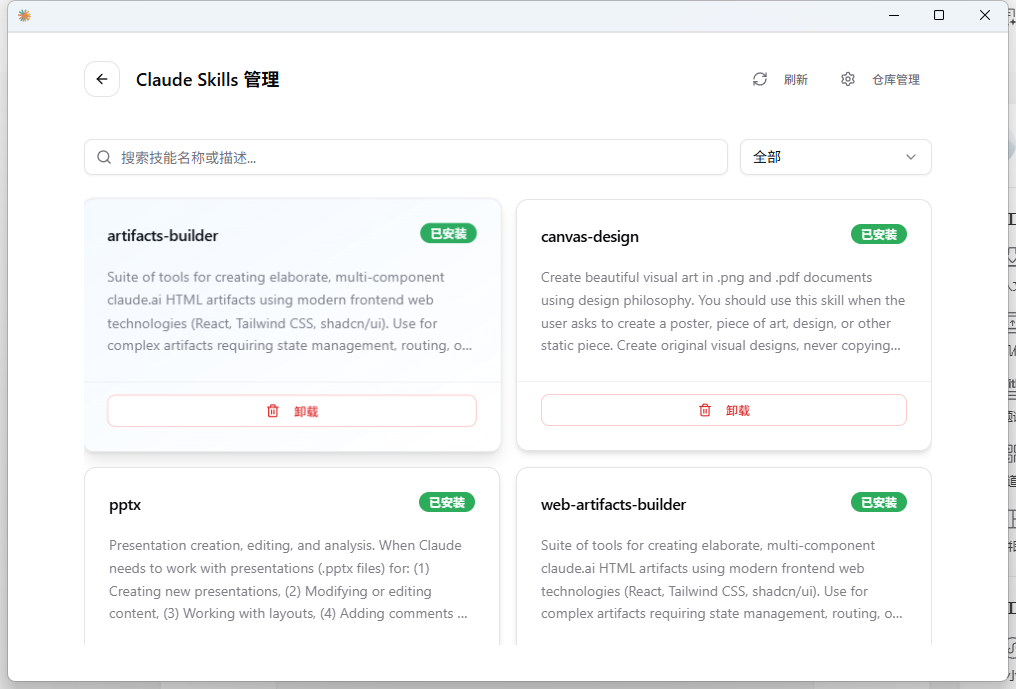Click 已安装 badge on web-artifacts-builder
This screenshot has height=689, width=1016.
879,502
